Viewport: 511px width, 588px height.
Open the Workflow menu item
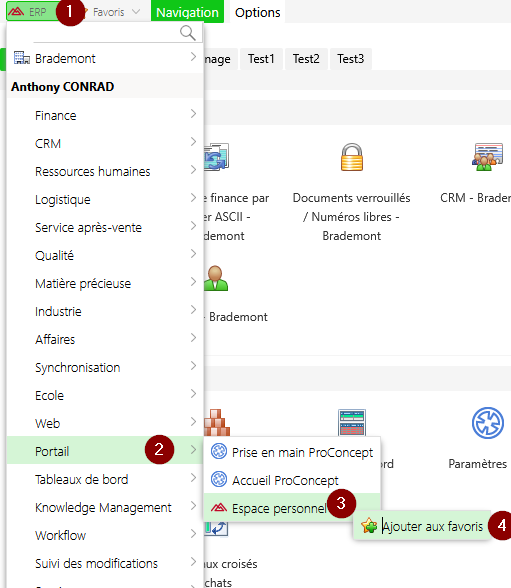[105, 535]
